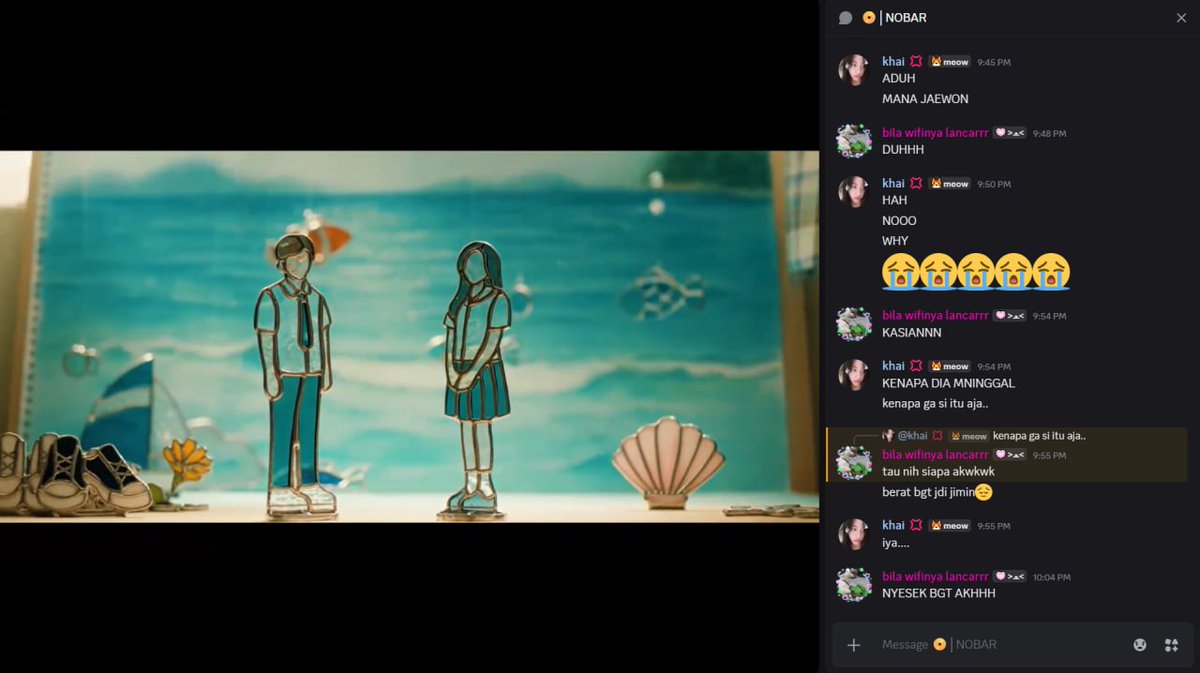Click the 'tau nih siapa akwkwk' message
The height and width of the screenshot is (673, 1200).
click(x=938, y=472)
